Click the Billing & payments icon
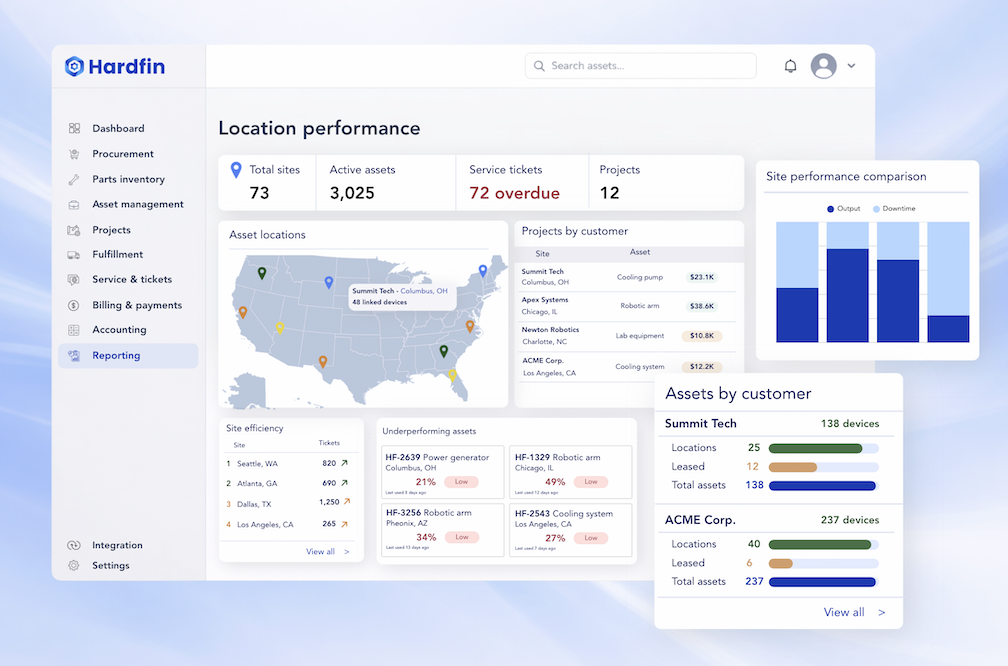This screenshot has width=1008, height=666. click(75, 304)
